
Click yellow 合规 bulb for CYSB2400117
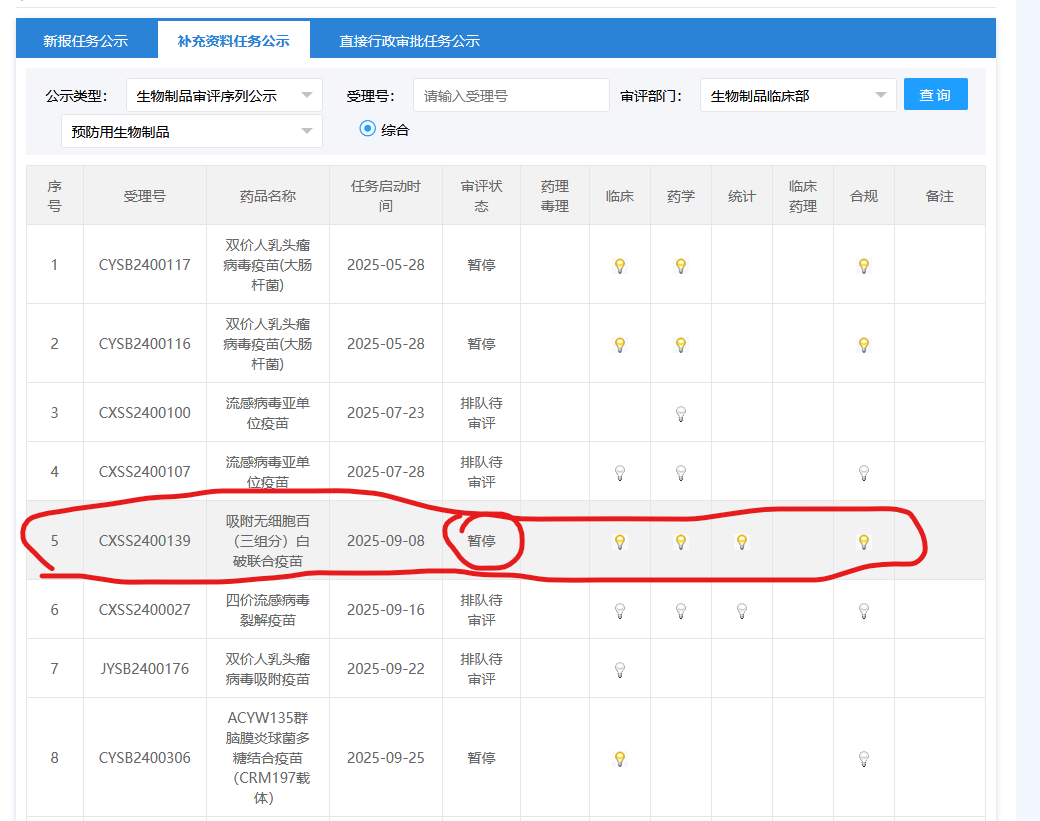[864, 266]
